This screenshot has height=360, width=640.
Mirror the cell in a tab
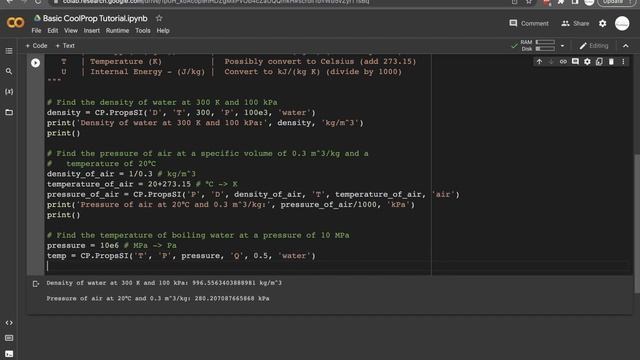tap(599, 62)
